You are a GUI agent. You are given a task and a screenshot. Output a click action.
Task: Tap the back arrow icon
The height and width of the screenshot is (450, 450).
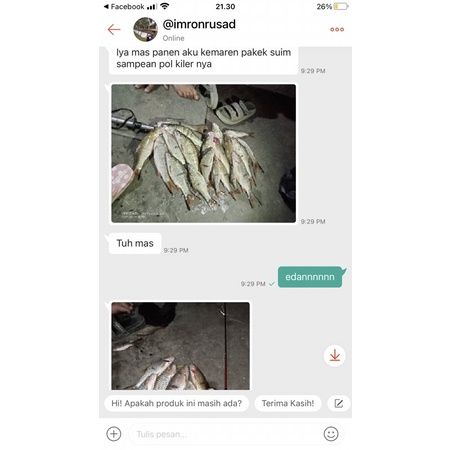click(x=114, y=29)
